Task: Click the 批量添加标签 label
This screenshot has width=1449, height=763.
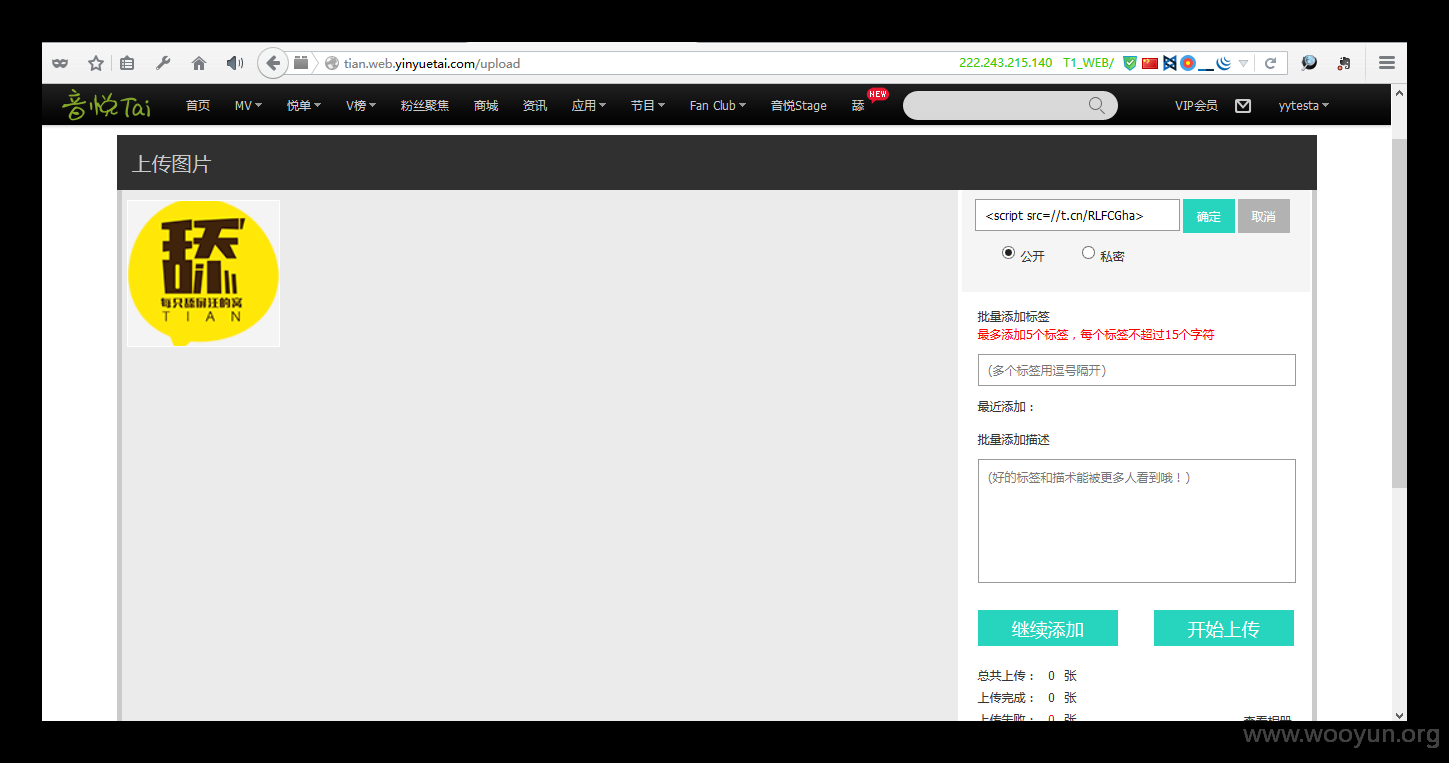Action: (x=1014, y=316)
